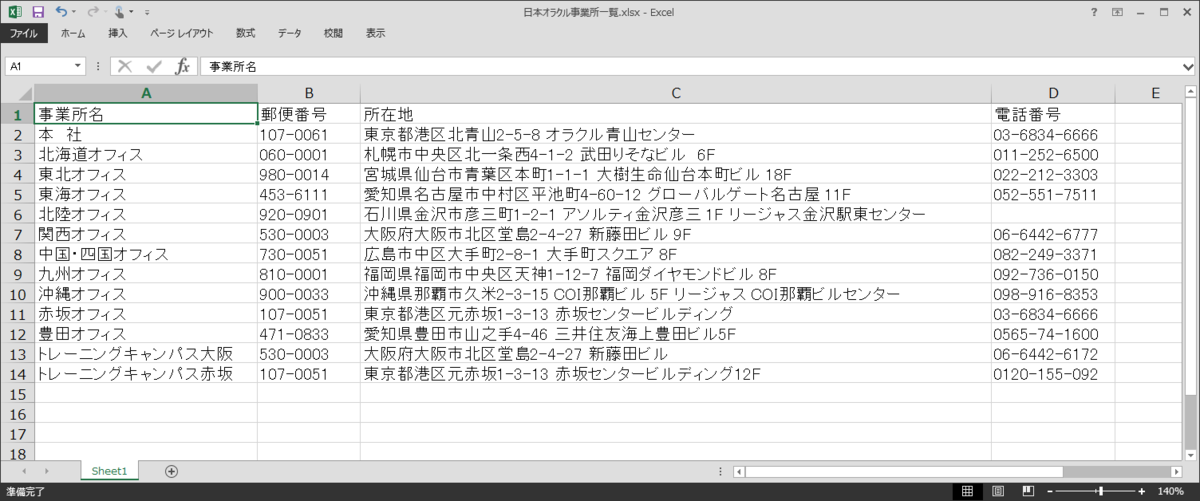The height and width of the screenshot is (501, 1200).
Task: Select column A header
Action: tap(146, 93)
